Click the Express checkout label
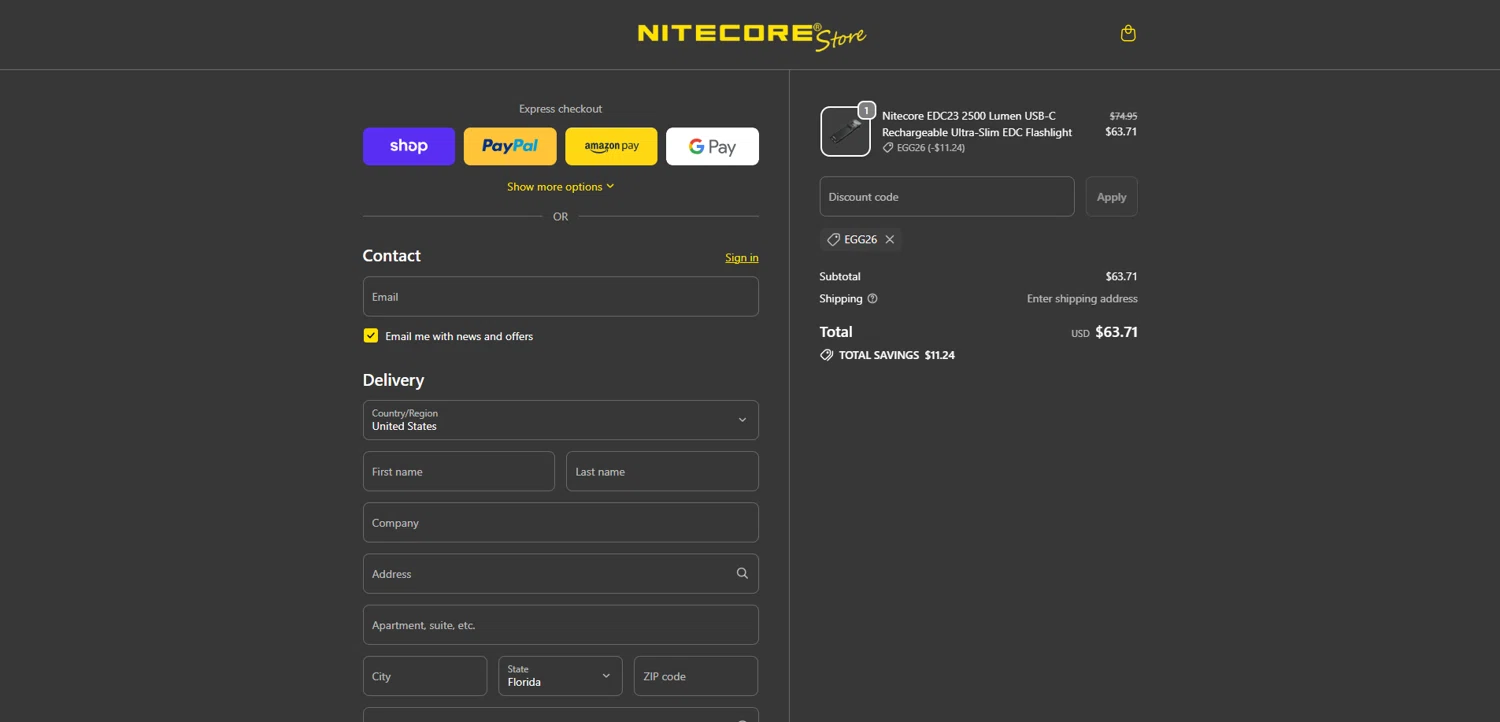 [560, 109]
